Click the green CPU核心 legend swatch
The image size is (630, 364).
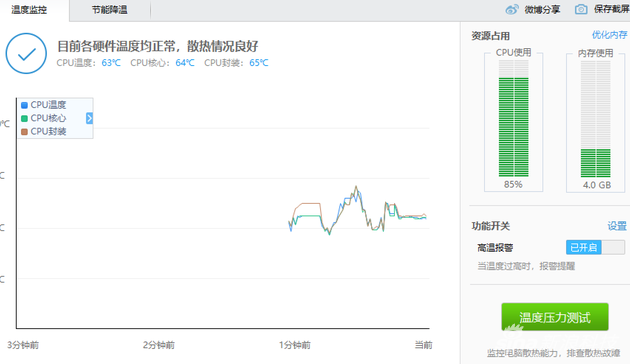pyautogui.click(x=24, y=119)
